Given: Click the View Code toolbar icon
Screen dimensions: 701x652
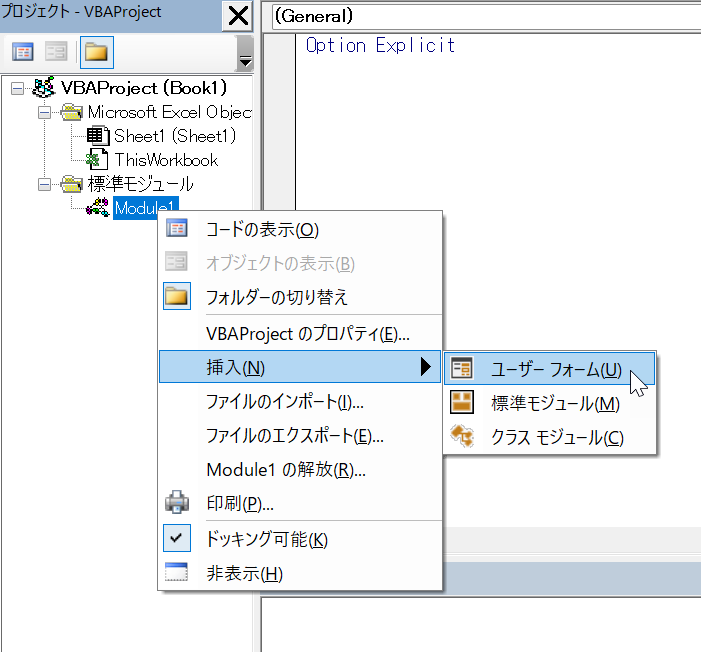Looking at the screenshot, I should click(x=23, y=52).
